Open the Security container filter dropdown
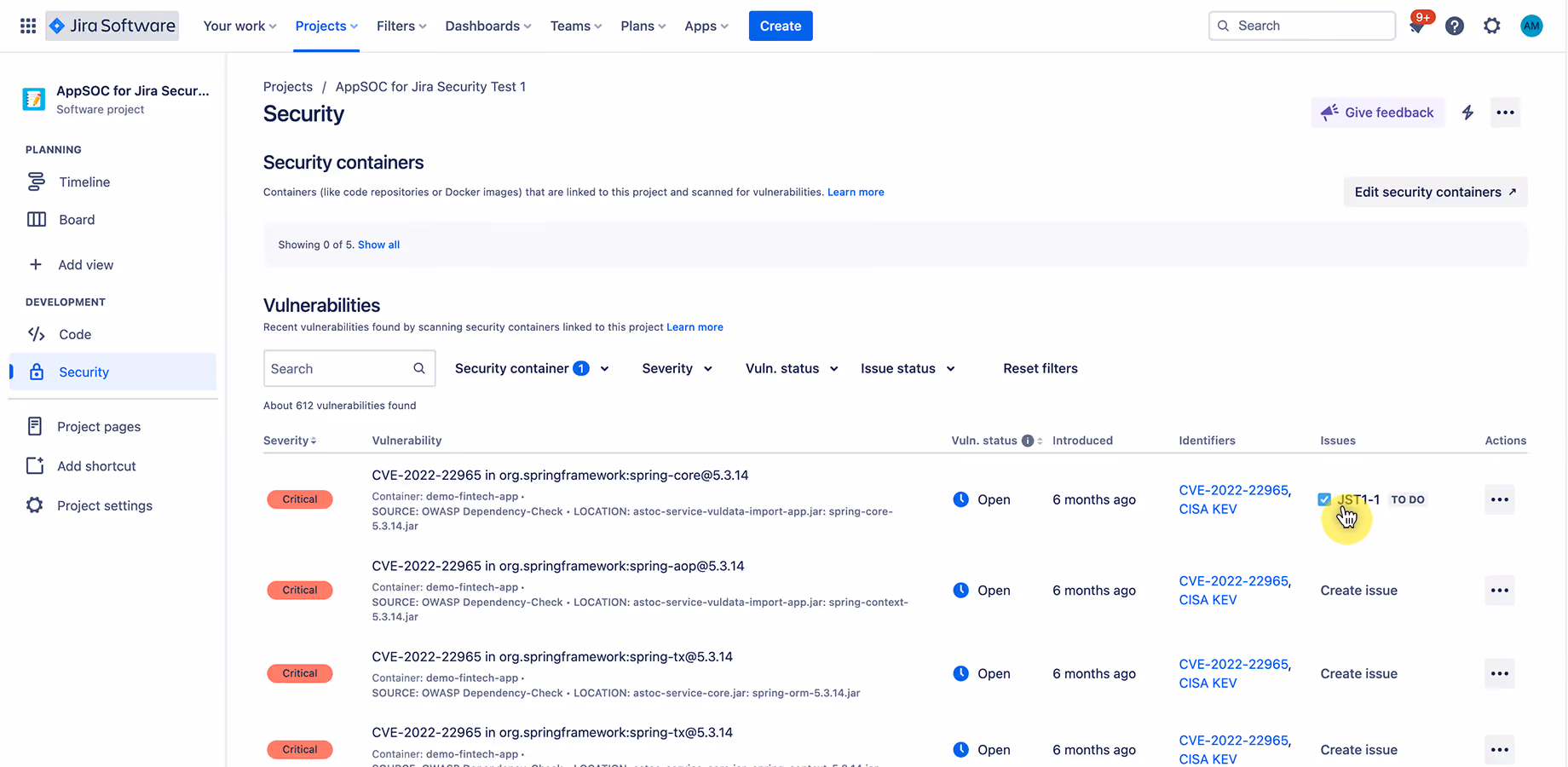Image resolution: width=1568 pixels, height=767 pixels. (532, 368)
